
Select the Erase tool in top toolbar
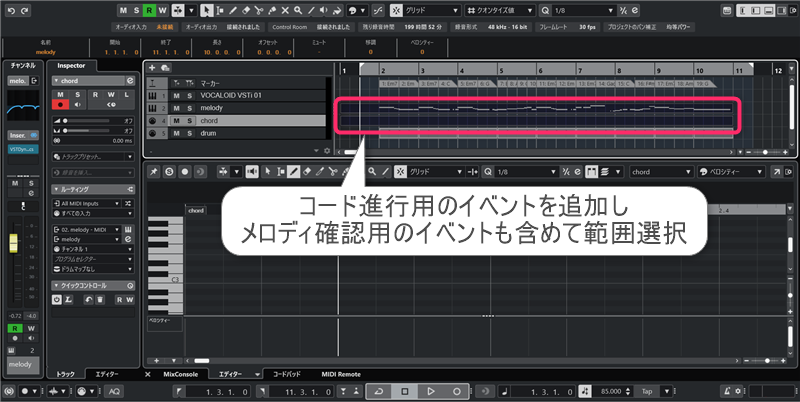245,10
